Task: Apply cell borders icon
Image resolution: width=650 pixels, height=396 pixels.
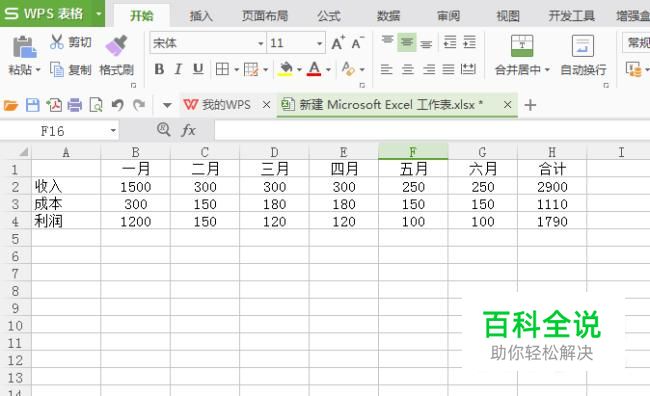Action: (x=223, y=69)
